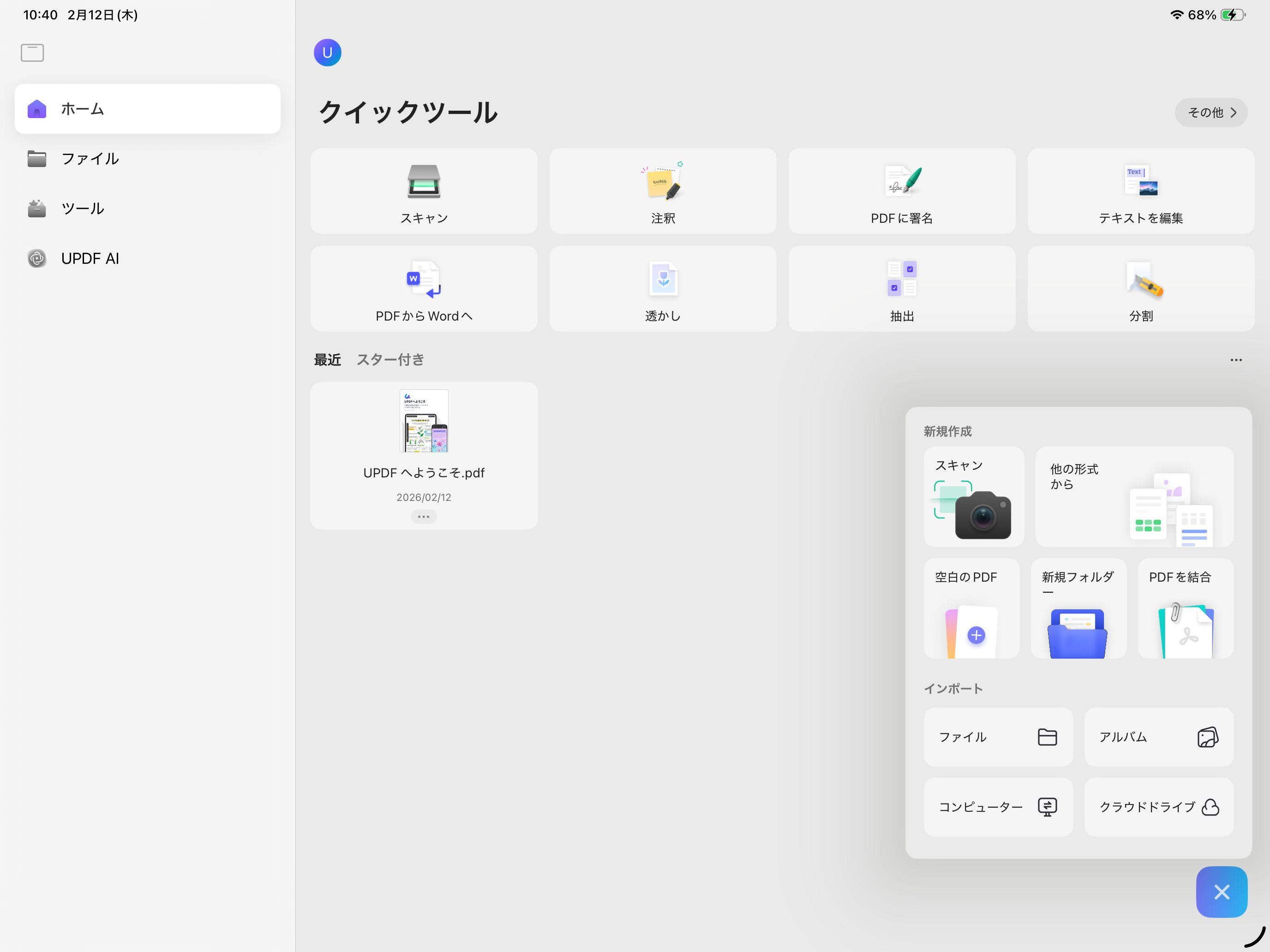The width and height of the screenshot is (1270, 952).
Task: Launch PDF to Word conversion tool
Action: [424, 289]
